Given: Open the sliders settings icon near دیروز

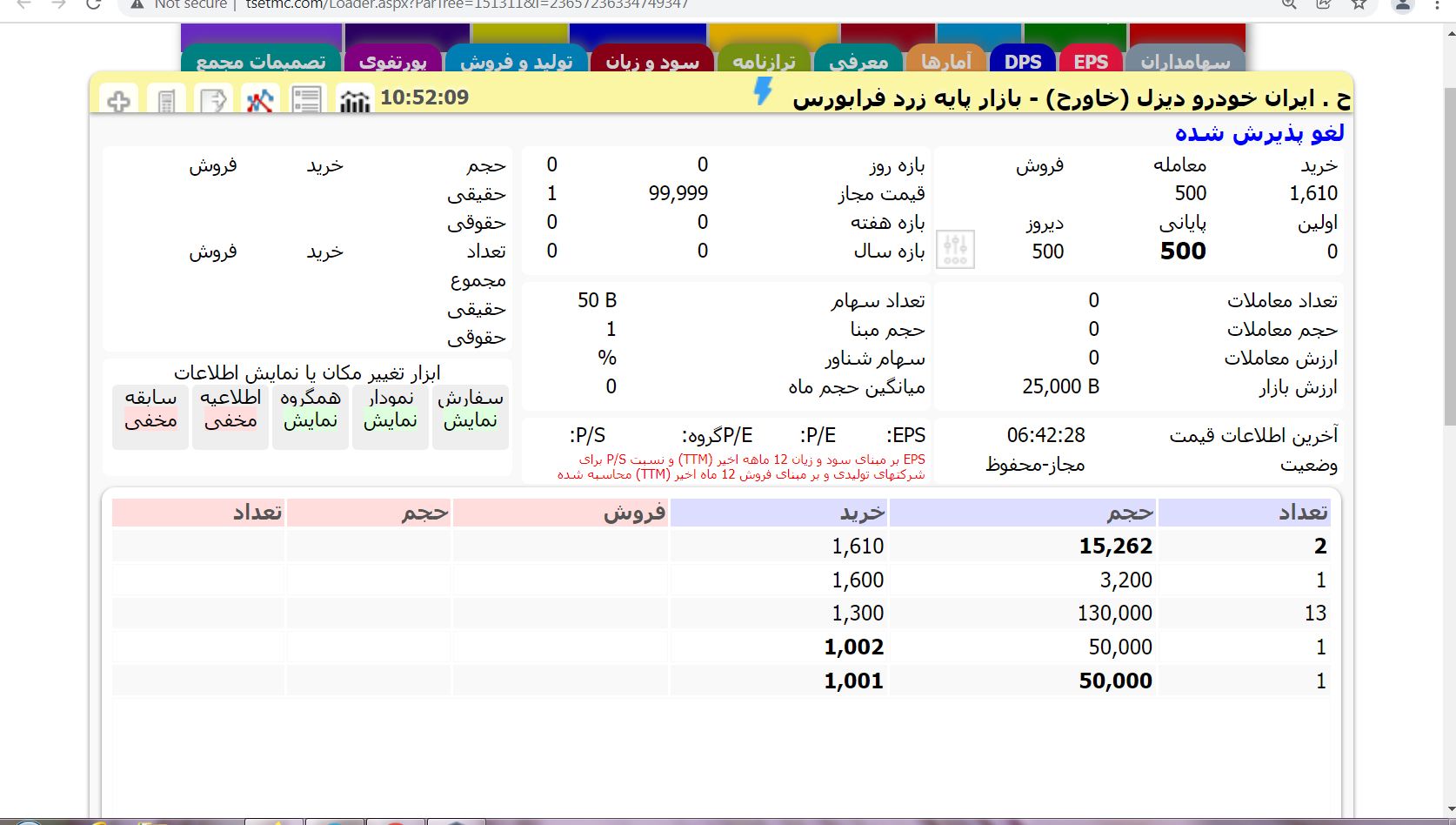Looking at the screenshot, I should coord(955,250).
